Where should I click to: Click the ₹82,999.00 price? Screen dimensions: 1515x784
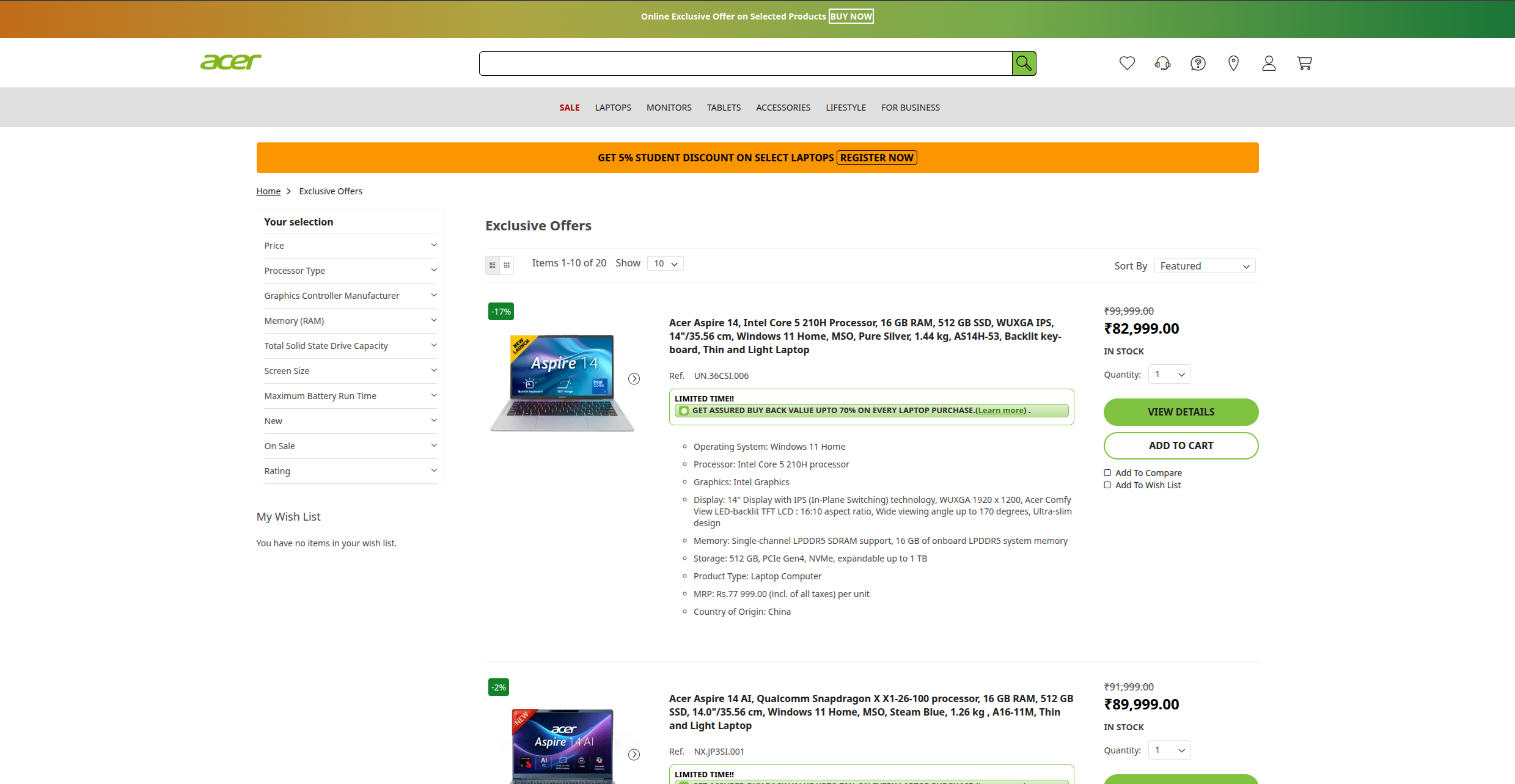tap(1142, 329)
